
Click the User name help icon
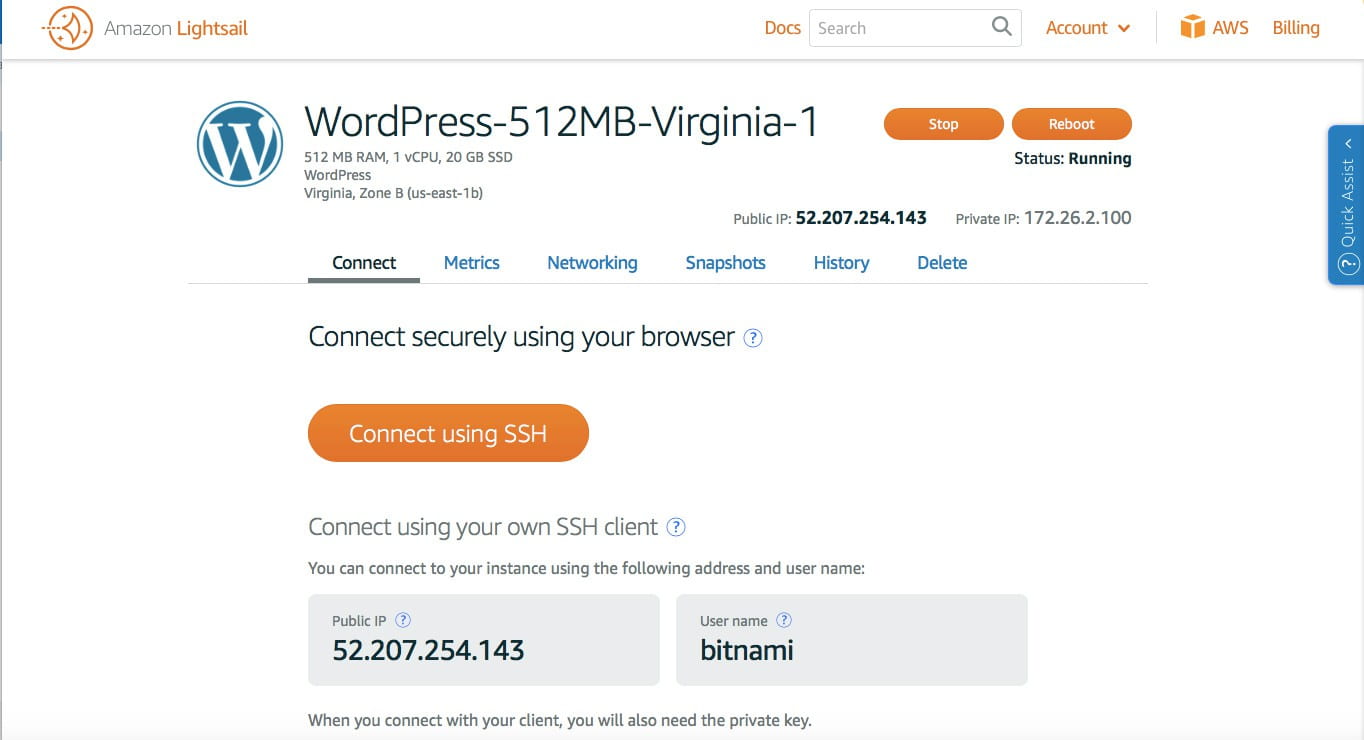click(785, 620)
